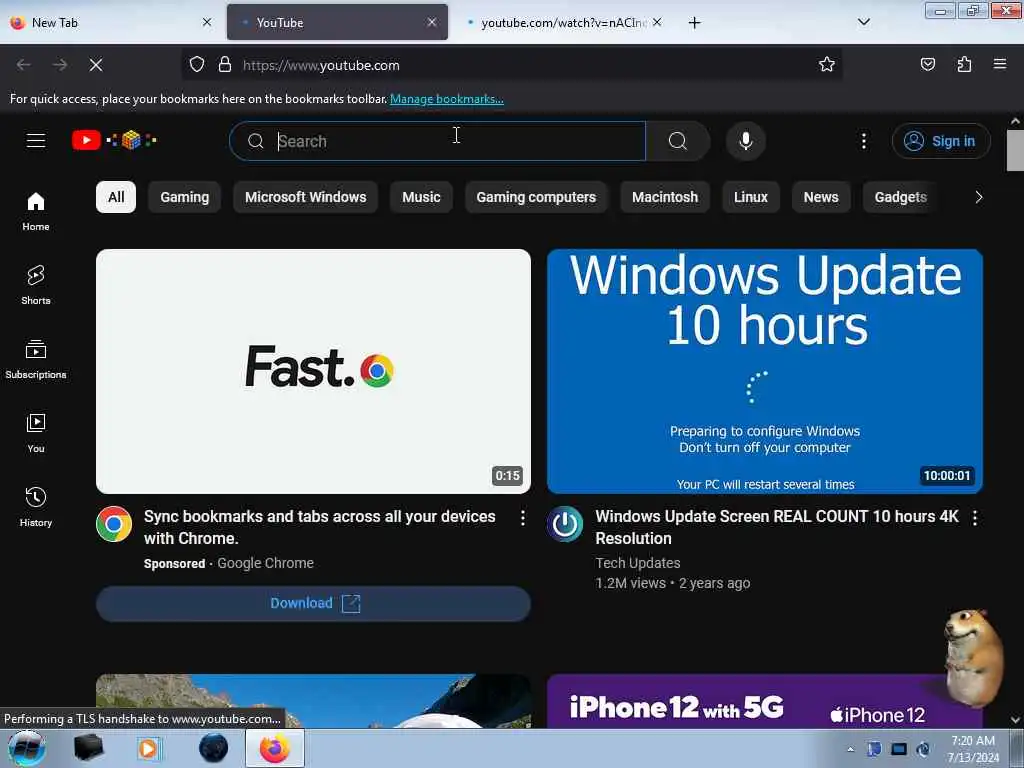Image resolution: width=1024 pixels, height=768 pixels.
Task: Click the YouTube search field
Action: pyautogui.click(x=438, y=141)
